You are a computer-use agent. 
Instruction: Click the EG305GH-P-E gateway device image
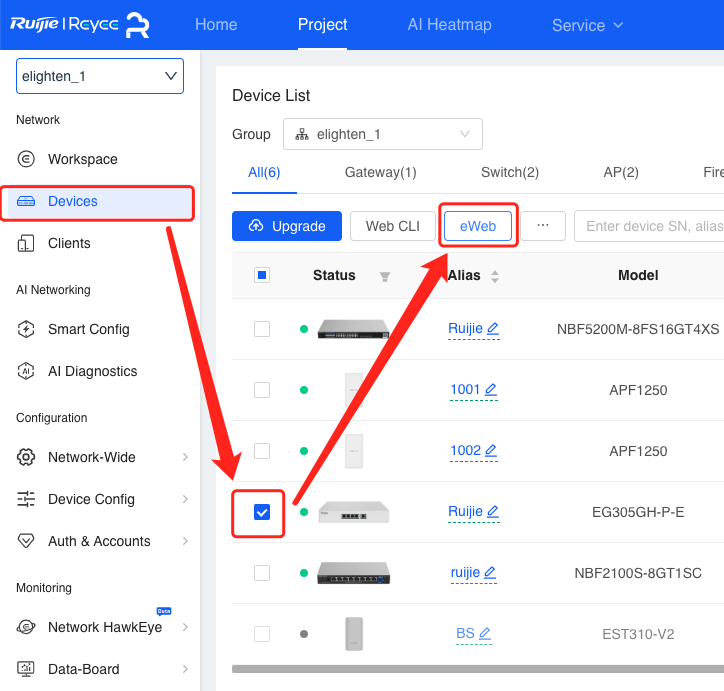354,512
